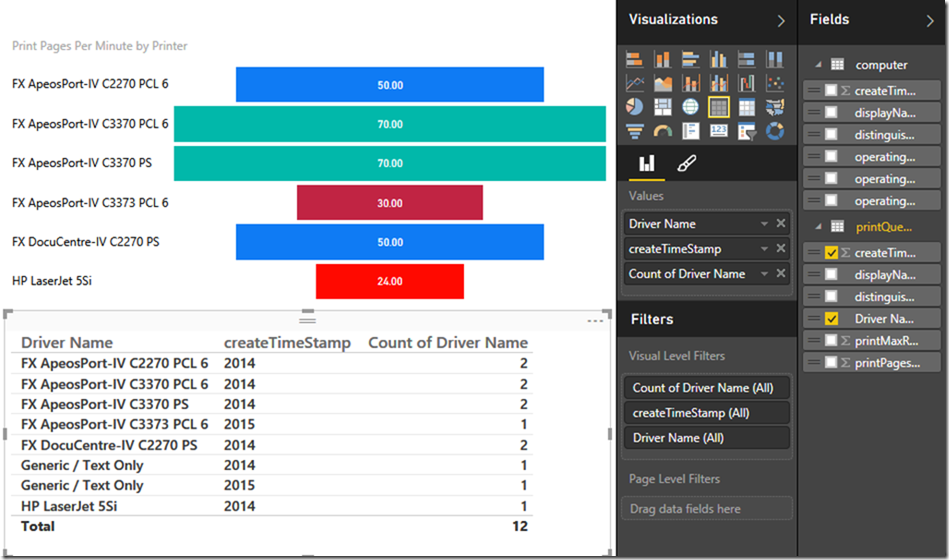
Task: Click the Total row showing 12
Action: [274, 526]
